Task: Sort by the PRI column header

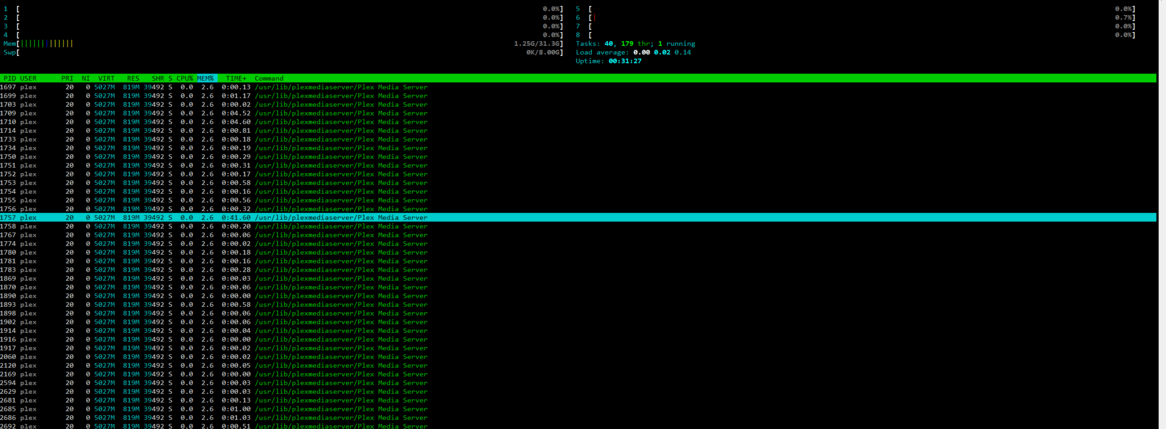Action: [68, 78]
